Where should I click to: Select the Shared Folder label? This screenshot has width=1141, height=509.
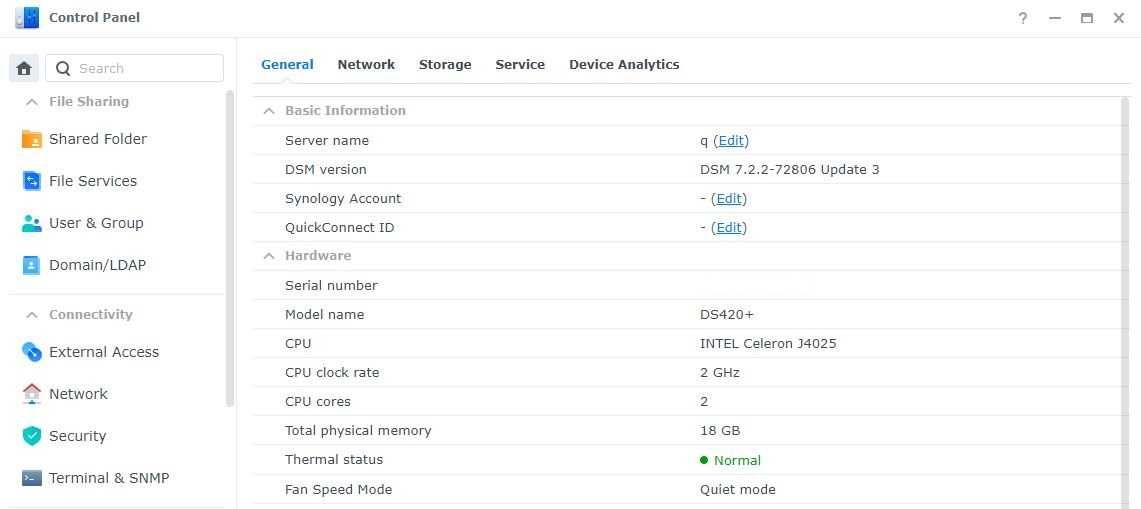click(x=98, y=139)
